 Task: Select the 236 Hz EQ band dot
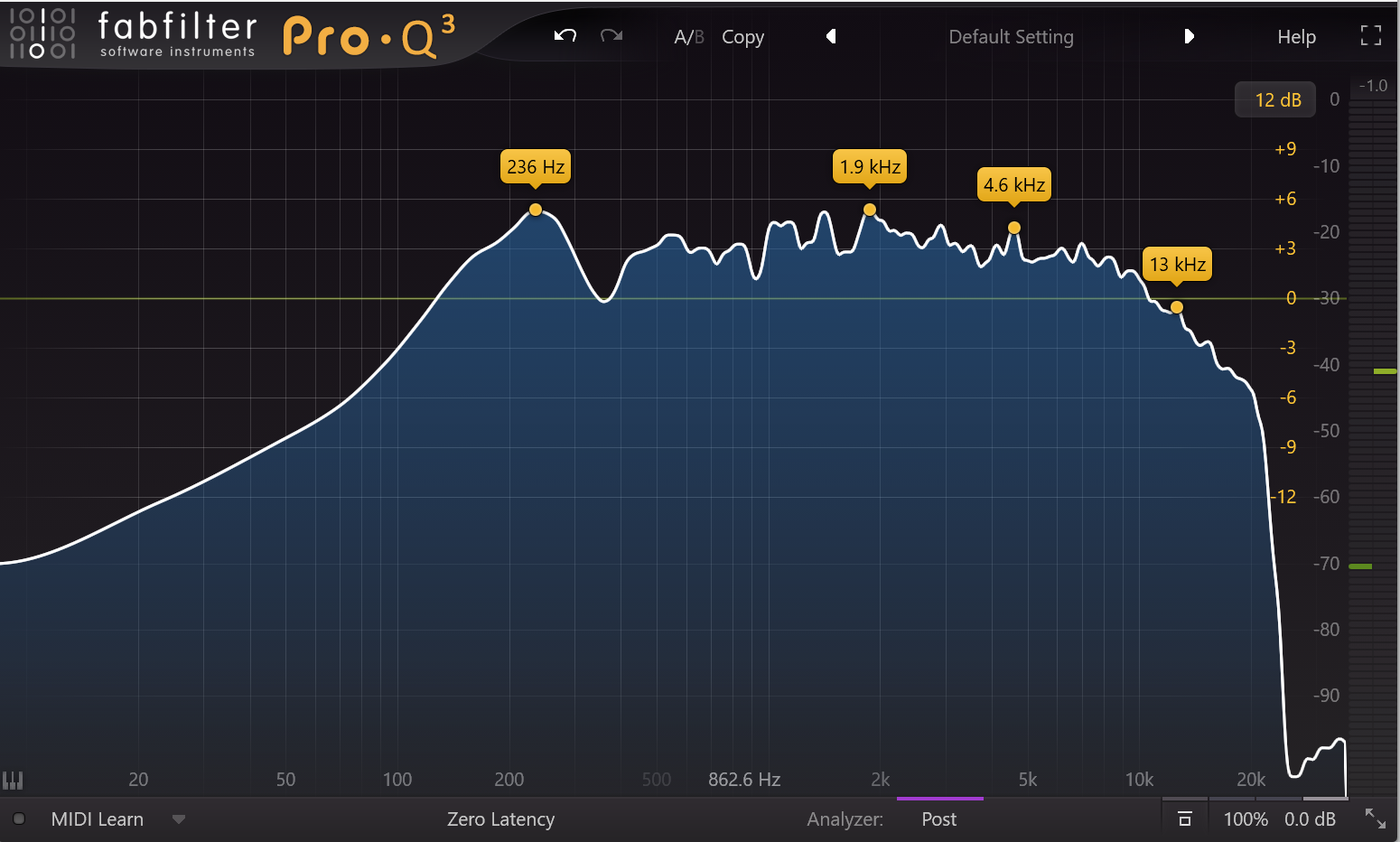[536, 210]
